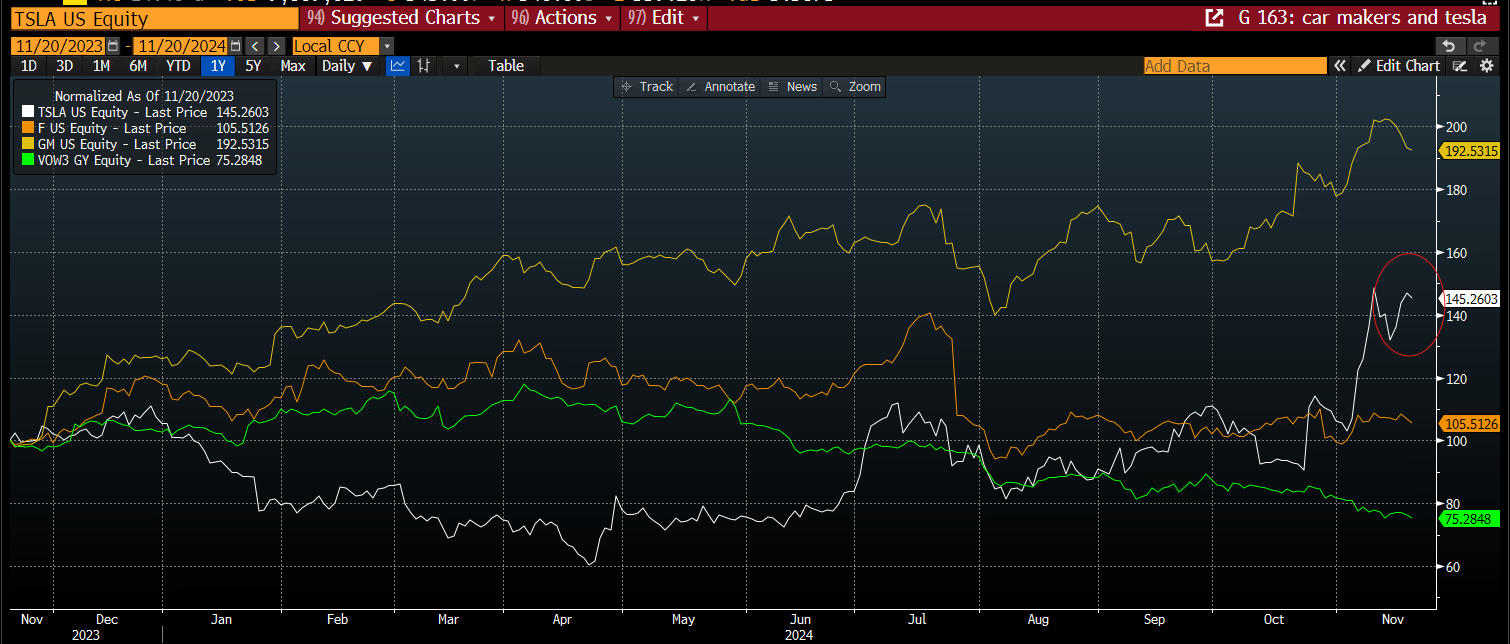Click the GM value label 192.5315
This screenshot has height=644, width=1510.
click(1469, 151)
